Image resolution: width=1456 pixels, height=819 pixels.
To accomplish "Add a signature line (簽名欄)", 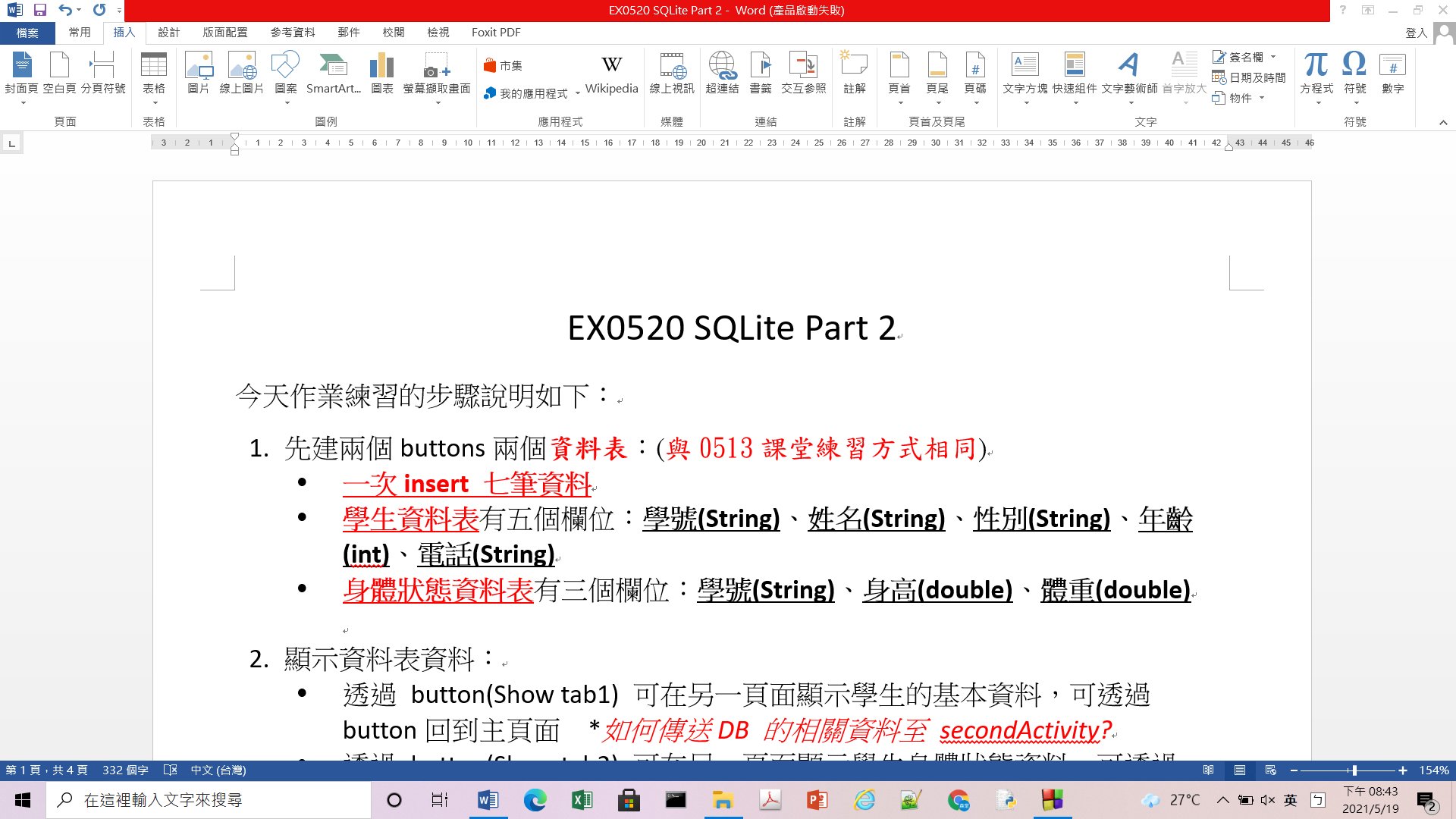I will coord(1244,57).
